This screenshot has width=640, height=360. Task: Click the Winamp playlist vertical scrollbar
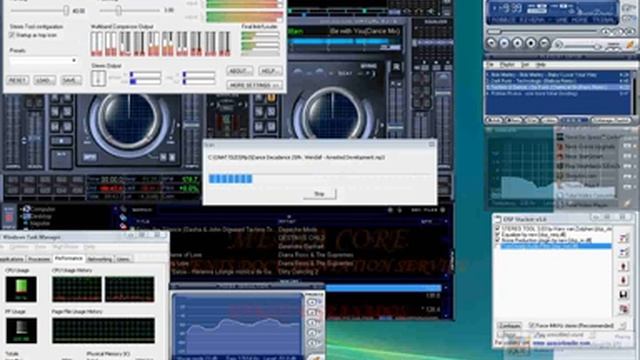click(x=634, y=93)
